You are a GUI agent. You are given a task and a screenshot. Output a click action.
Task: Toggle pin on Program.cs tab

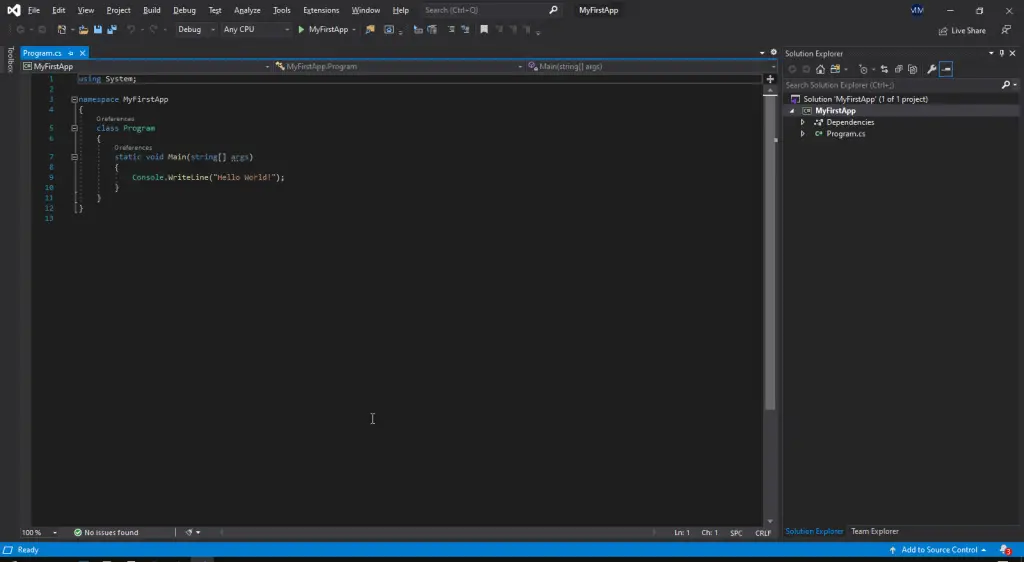tap(71, 53)
